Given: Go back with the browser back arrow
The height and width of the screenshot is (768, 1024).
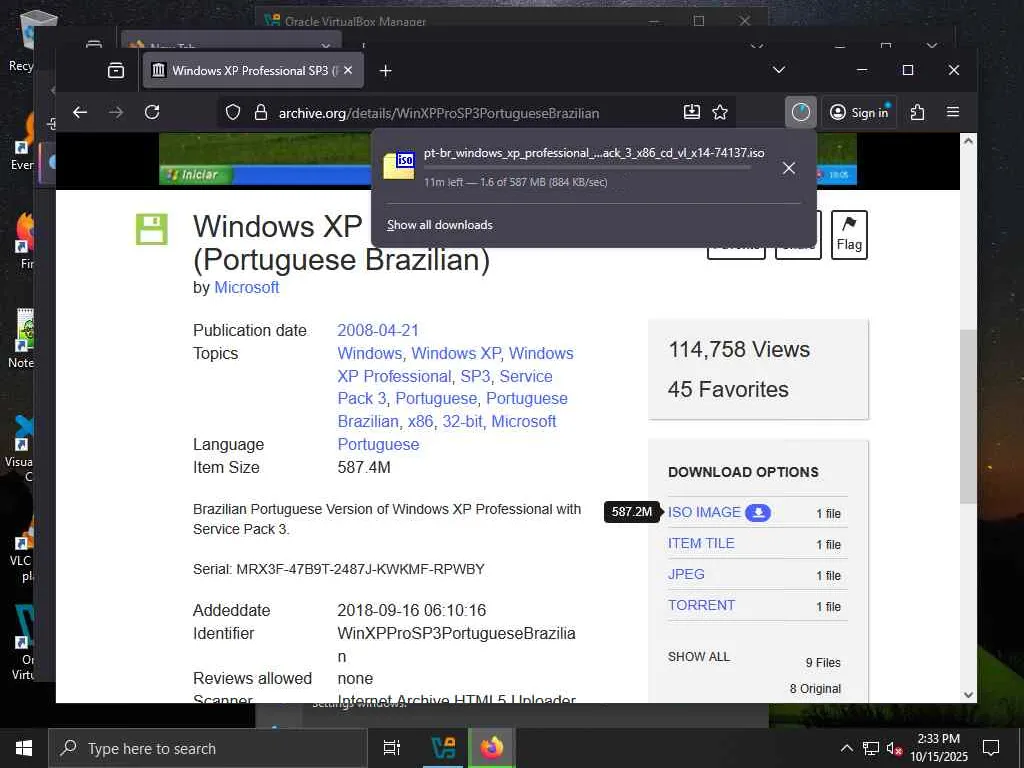Looking at the screenshot, I should tap(80, 112).
